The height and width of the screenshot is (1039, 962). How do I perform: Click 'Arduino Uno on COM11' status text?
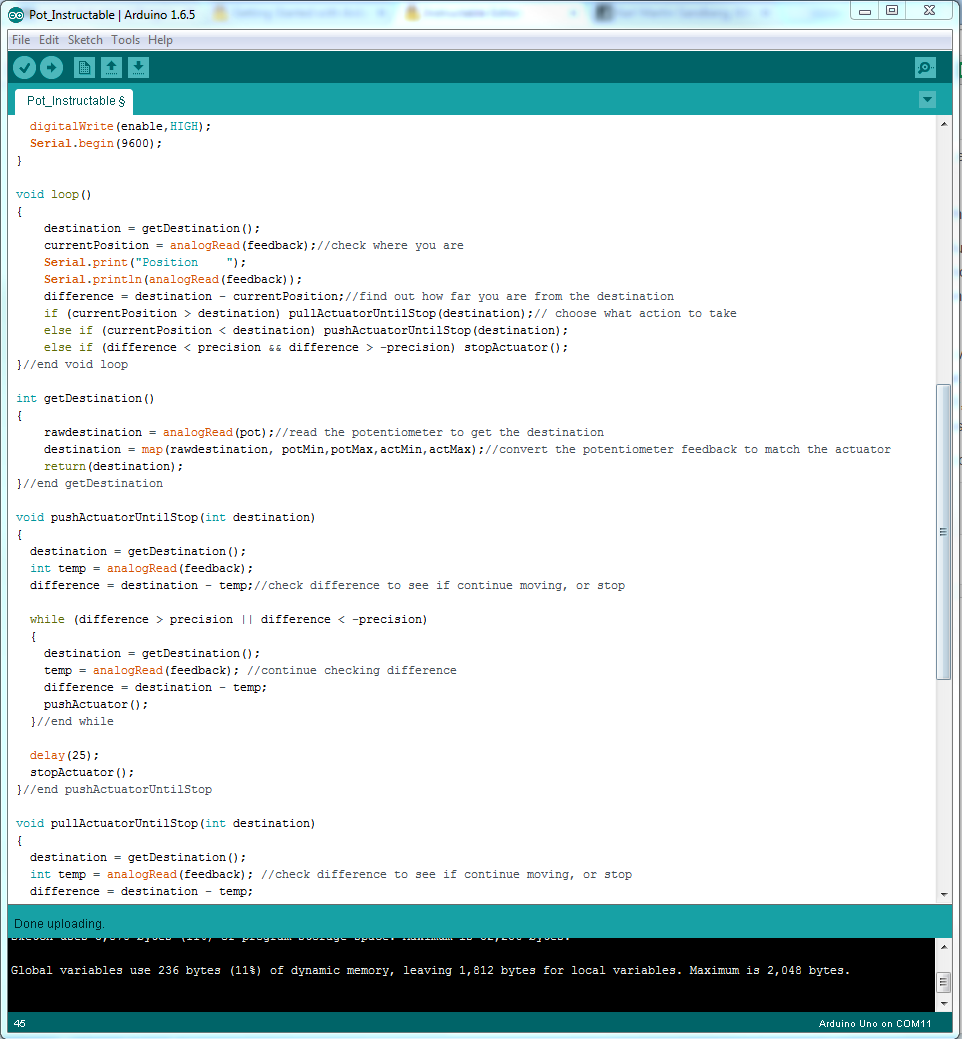tap(875, 1024)
